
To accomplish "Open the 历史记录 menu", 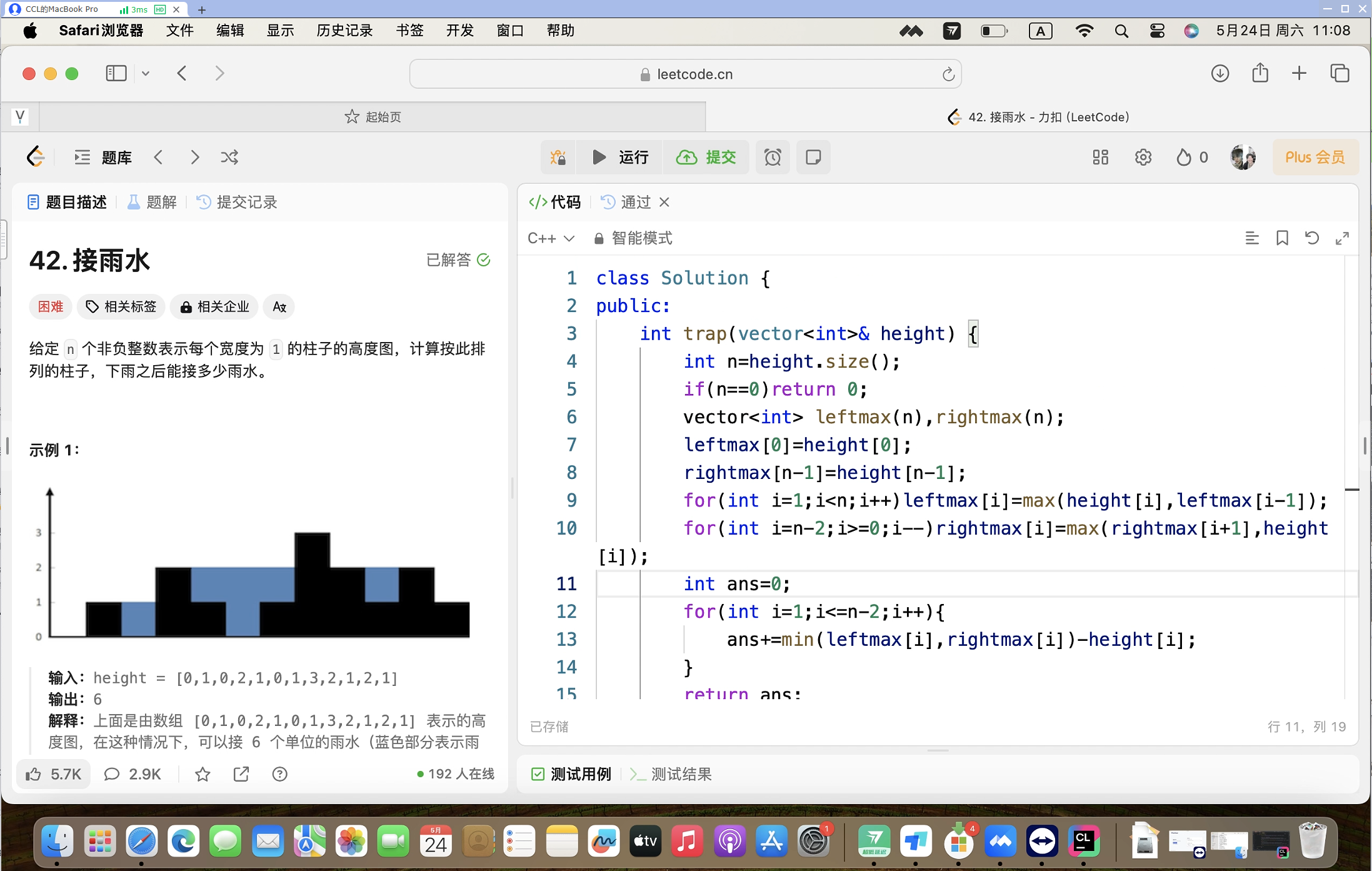I will [344, 31].
